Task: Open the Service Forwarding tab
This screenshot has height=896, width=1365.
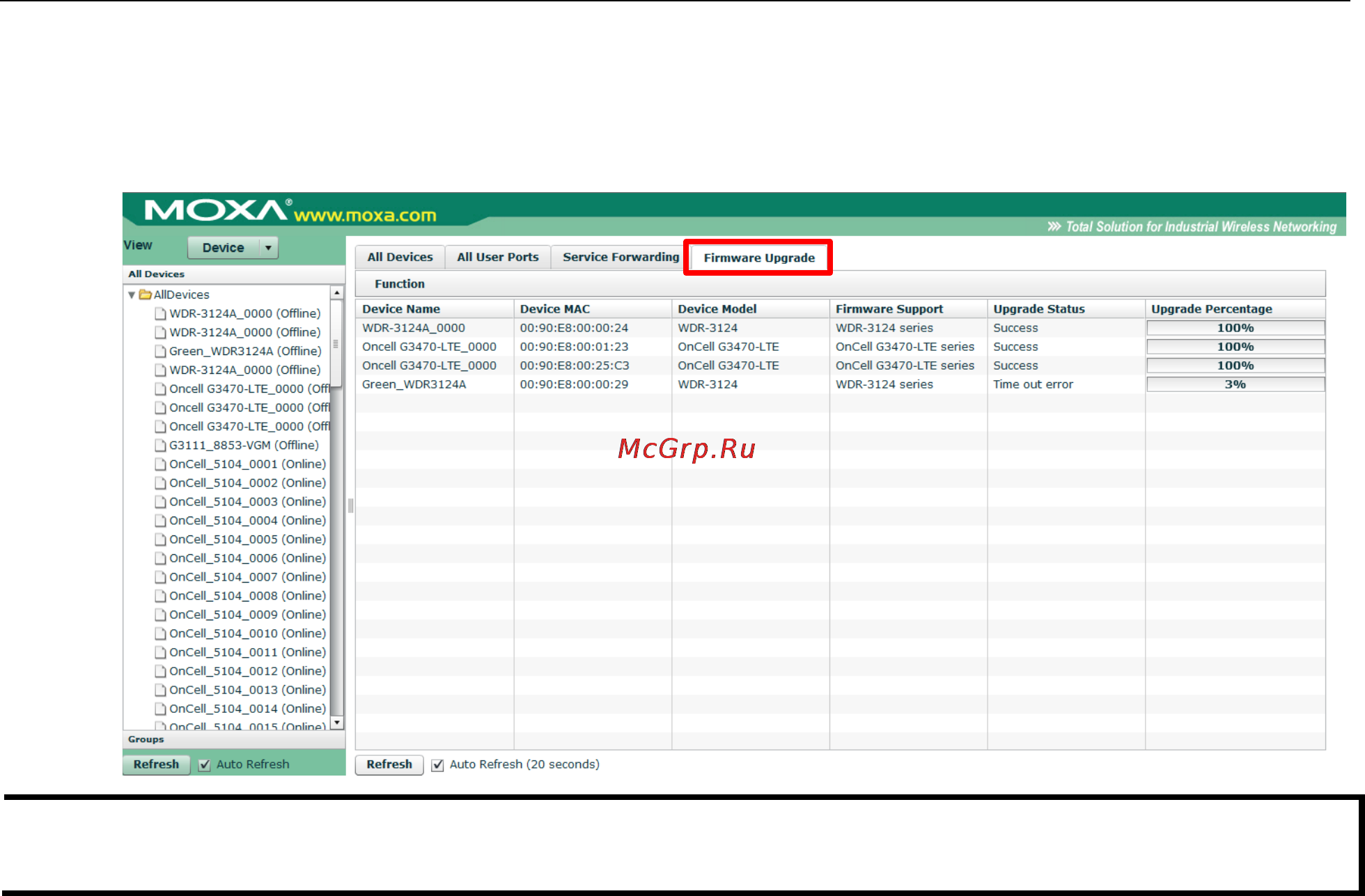Action: [621, 257]
